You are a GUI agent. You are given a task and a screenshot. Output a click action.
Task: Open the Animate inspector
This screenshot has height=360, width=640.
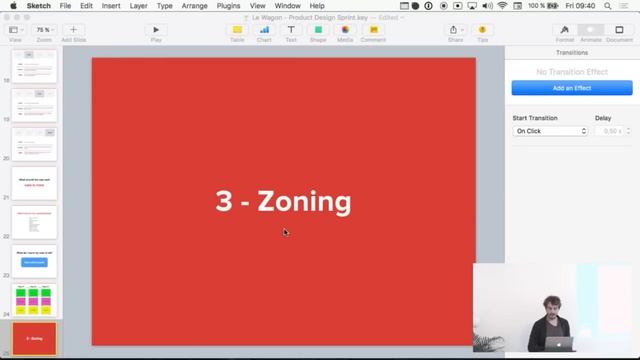(x=591, y=30)
